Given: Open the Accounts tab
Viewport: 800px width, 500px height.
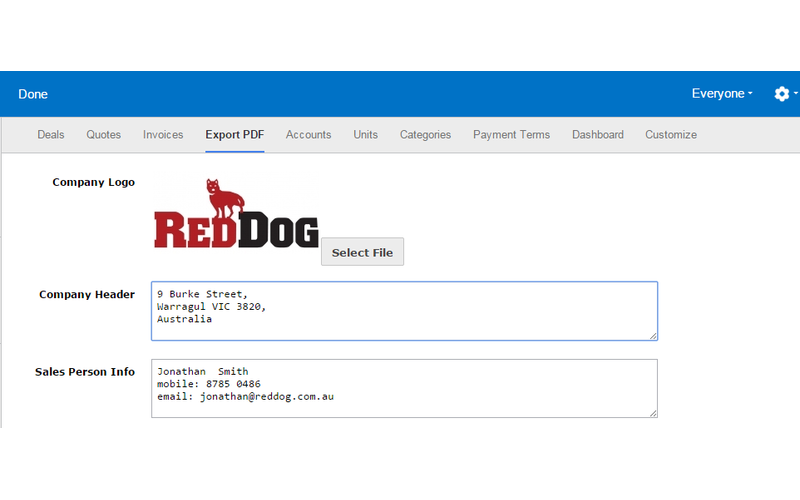Looking at the screenshot, I should [x=308, y=135].
